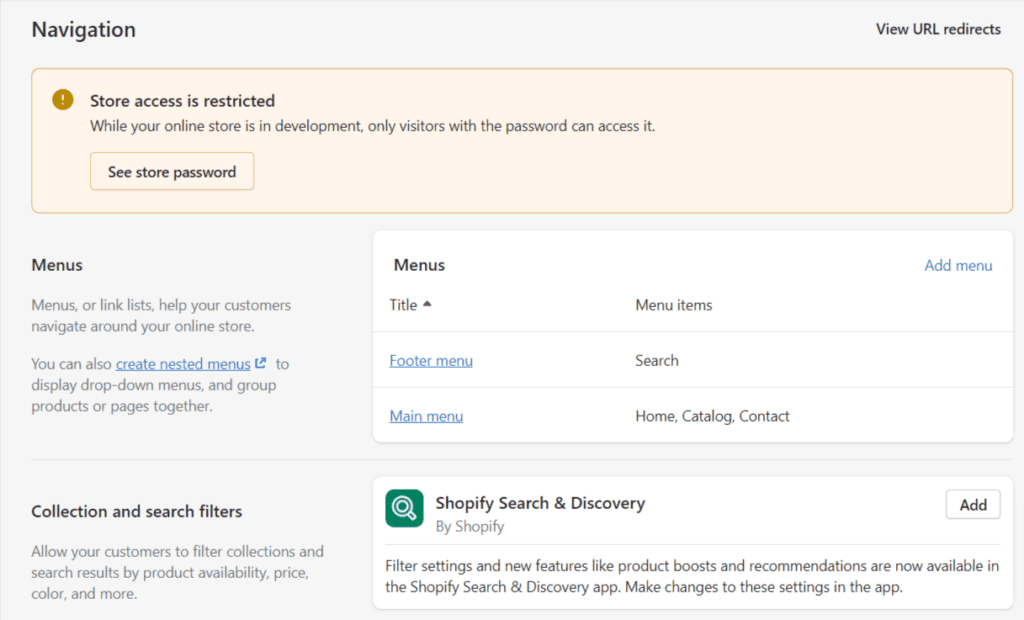Click Add menu in the Menus card
The height and width of the screenshot is (620, 1024).
tap(959, 265)
